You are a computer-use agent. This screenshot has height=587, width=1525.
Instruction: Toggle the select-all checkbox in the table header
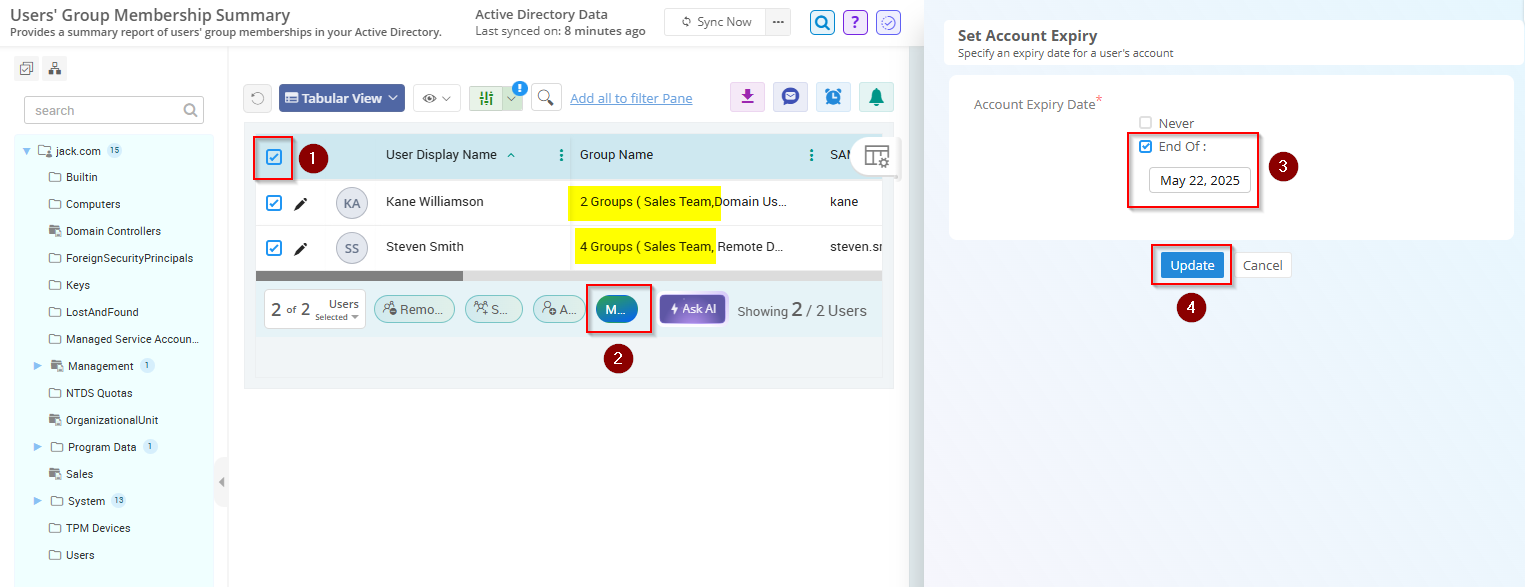[x=273, y=155]
